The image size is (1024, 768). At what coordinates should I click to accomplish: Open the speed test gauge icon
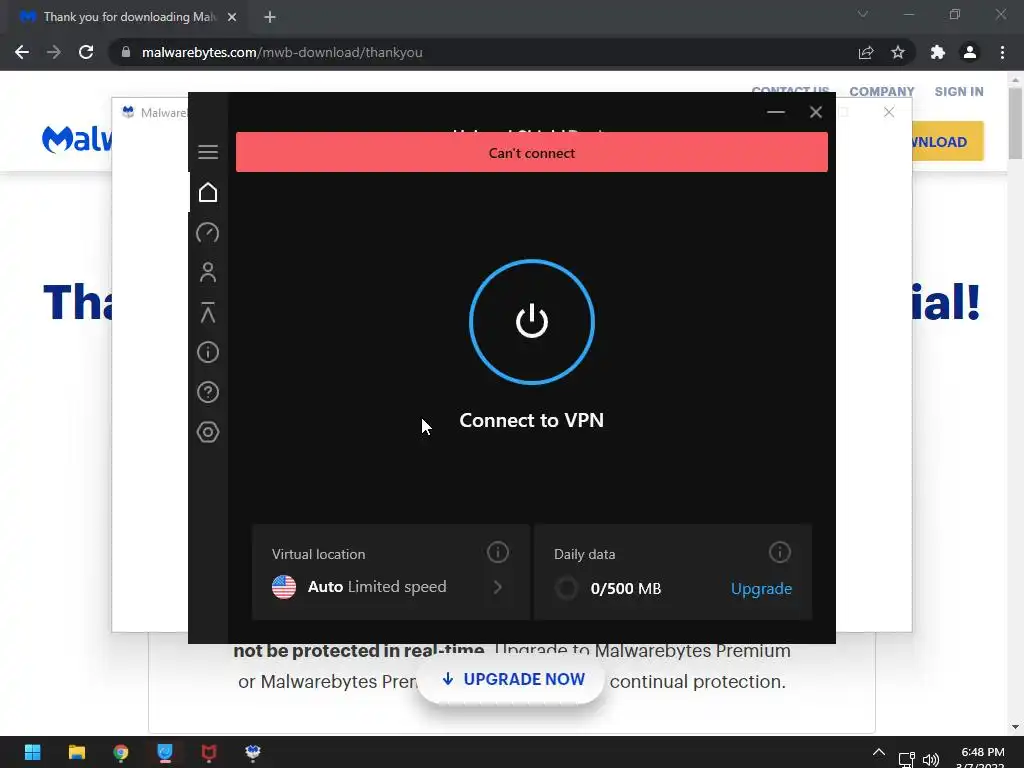pos(208,232)
